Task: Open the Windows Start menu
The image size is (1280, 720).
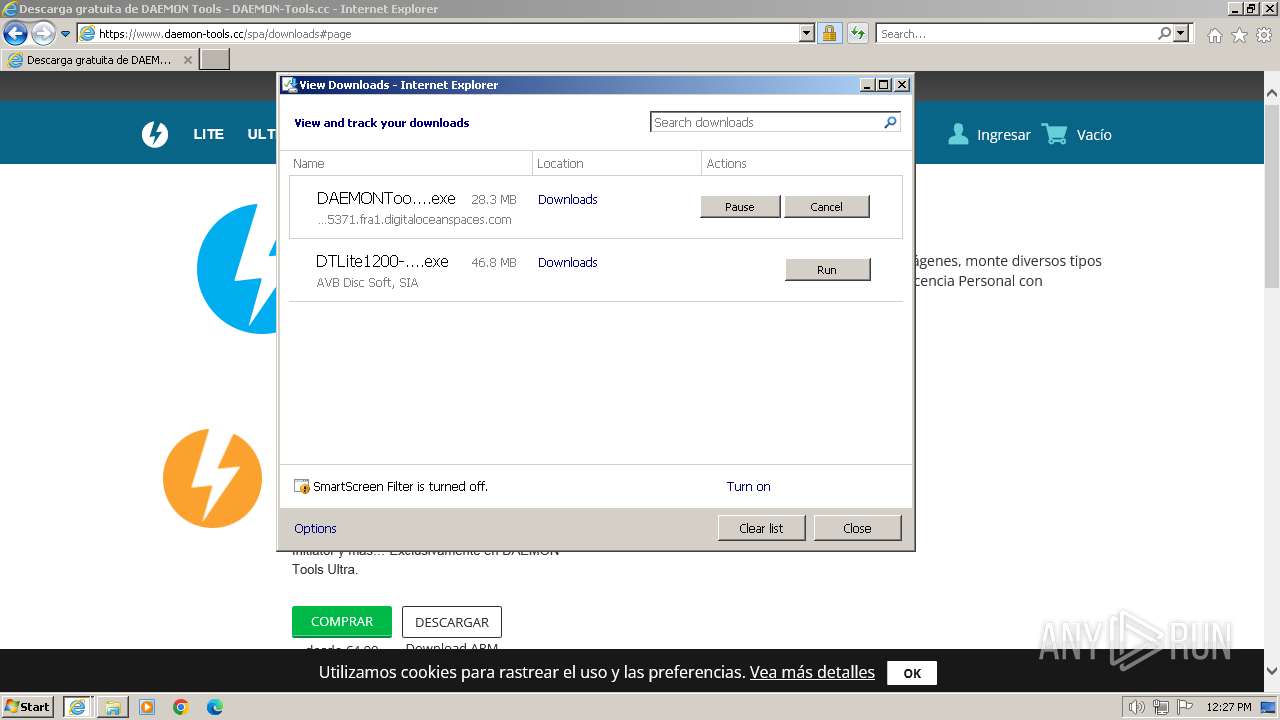Action: (x=27, y=706)
